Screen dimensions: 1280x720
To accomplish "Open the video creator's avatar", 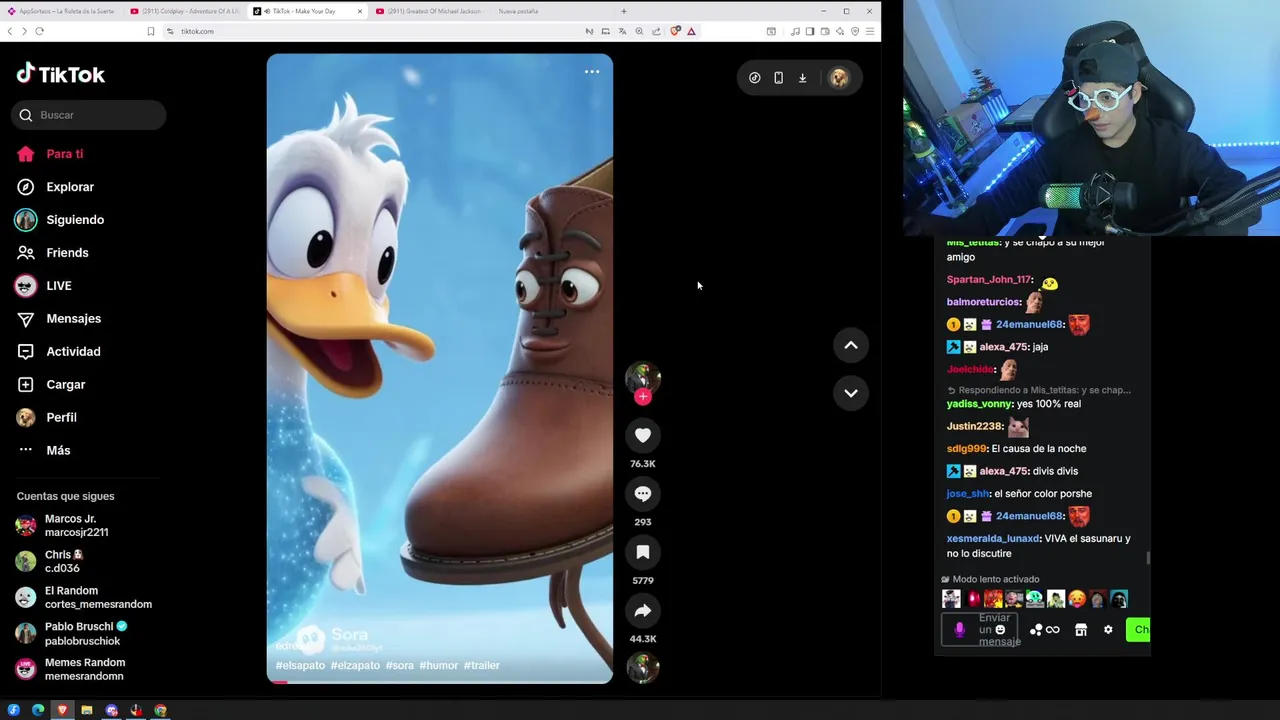I will (643, 377).
